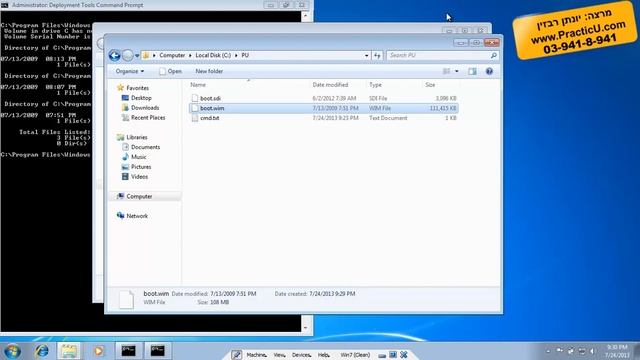The image size is (640, 360).
Task: Click pin icon on VirtualBox mini toolbar
Action: [x=236, y=355]
